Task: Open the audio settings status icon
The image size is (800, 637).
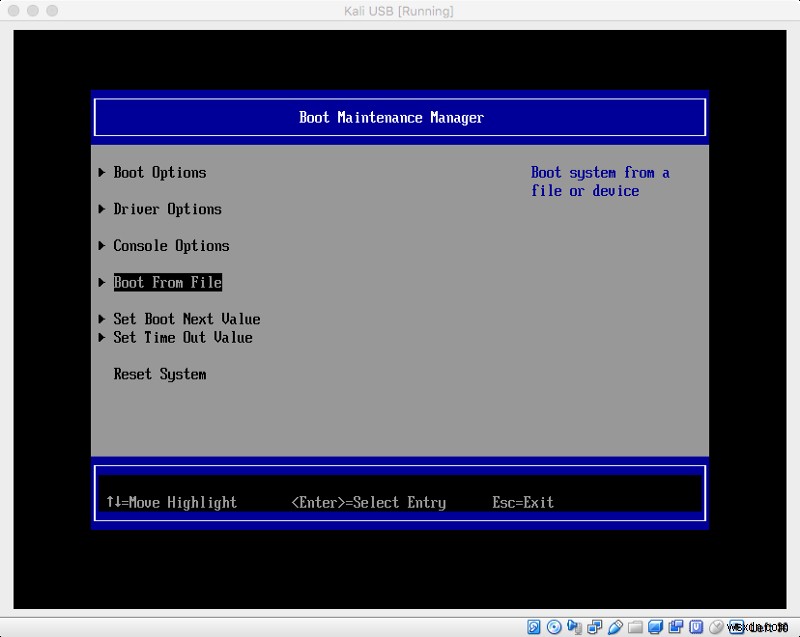Action: point(574,627)
